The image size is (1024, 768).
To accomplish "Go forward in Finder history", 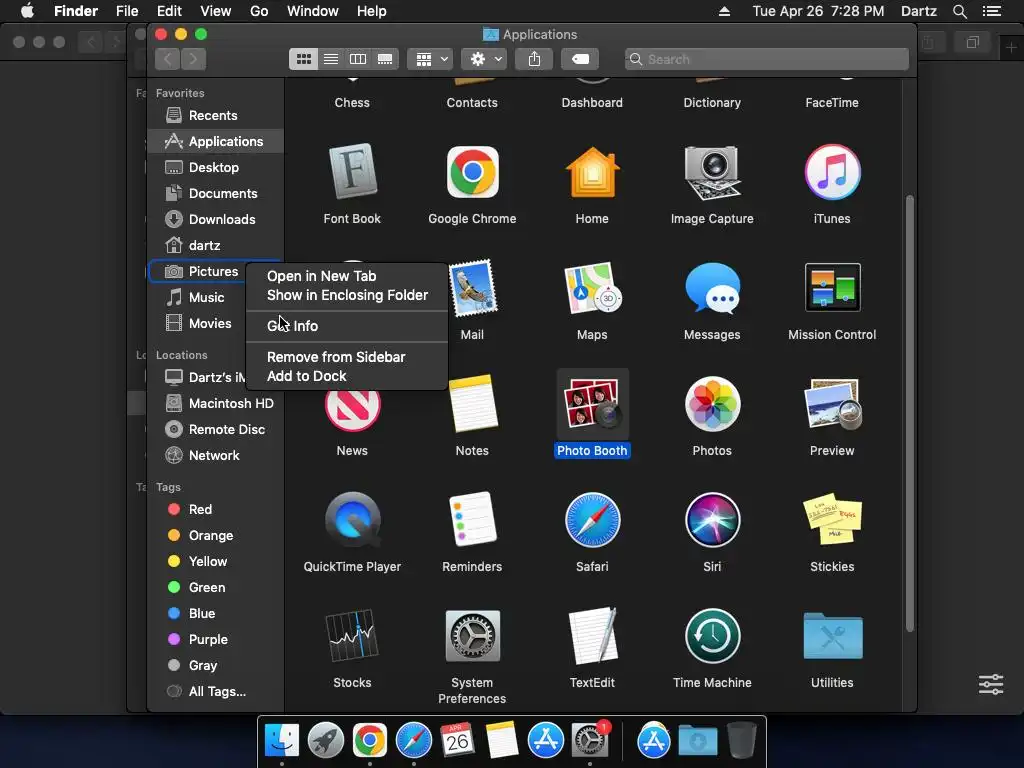I will pyautogui.click(x=193, y=59).
